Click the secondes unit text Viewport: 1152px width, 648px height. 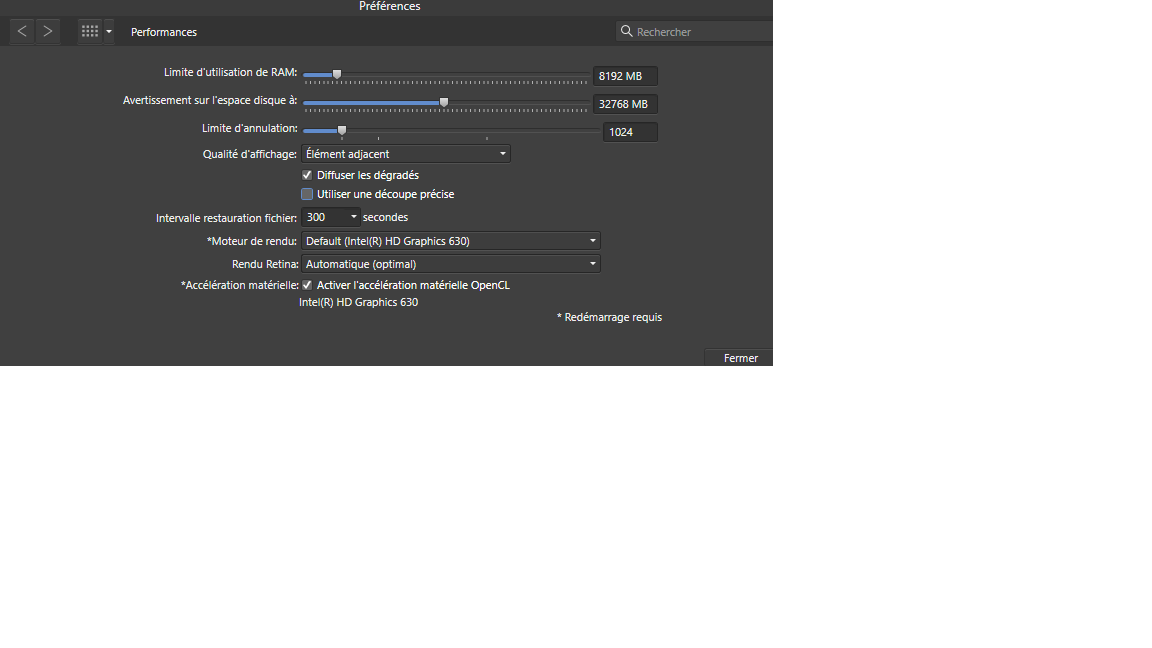point(385,217)
